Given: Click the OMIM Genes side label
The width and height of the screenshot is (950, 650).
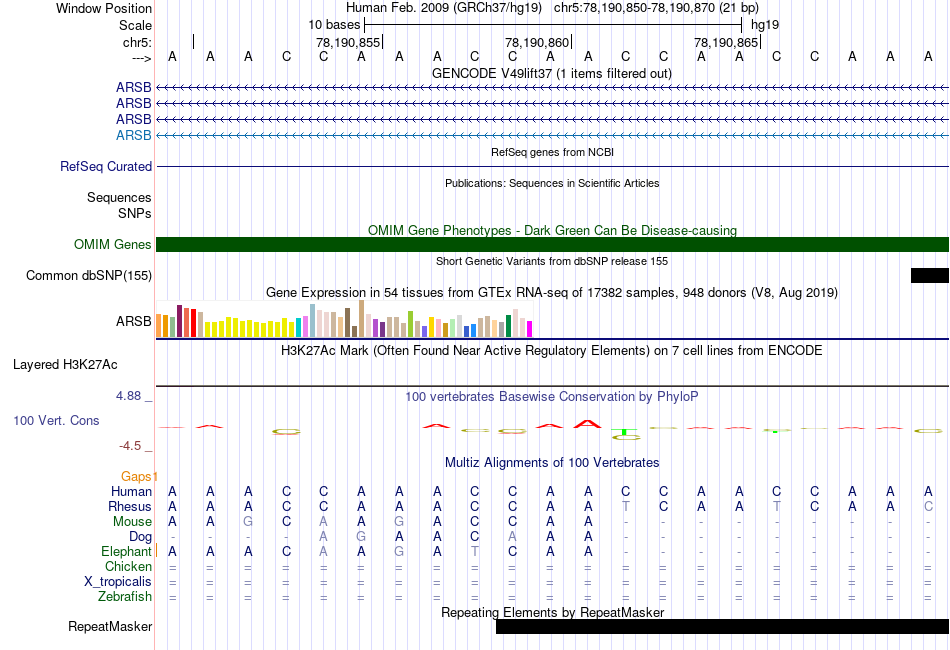Looking at the screenshot, I should coord(112,244).
